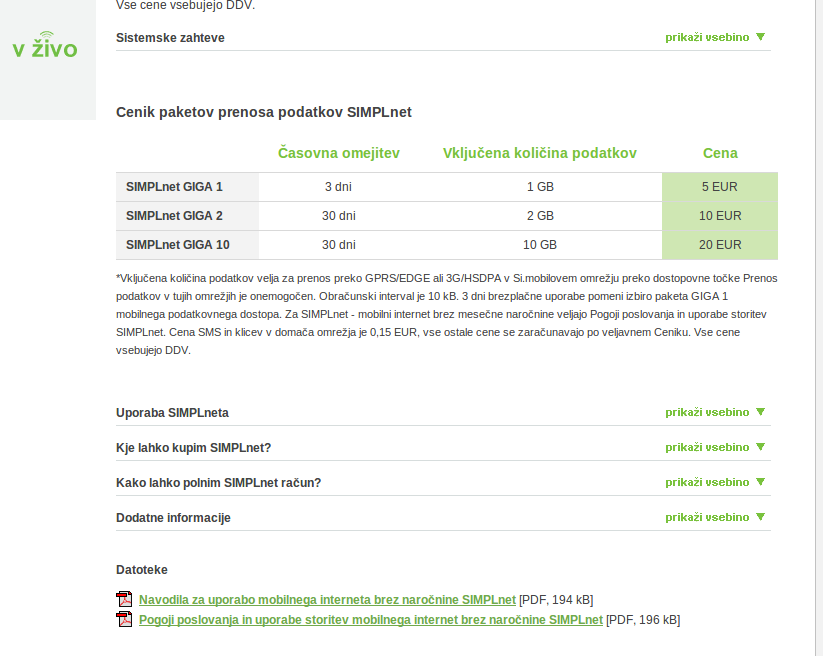Click the 'Dodatne informacije' heading
Image resolution: width=823 pixels, height=656 pixels.
(173, 518)
